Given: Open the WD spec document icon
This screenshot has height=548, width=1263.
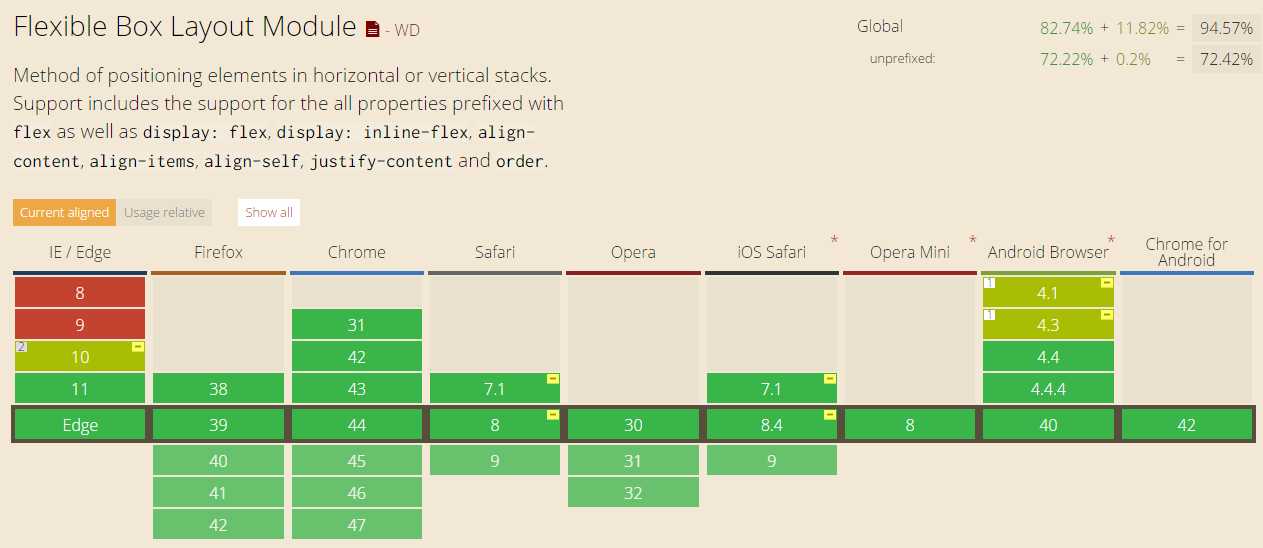Looking at the screenshot, I should 373,29.
